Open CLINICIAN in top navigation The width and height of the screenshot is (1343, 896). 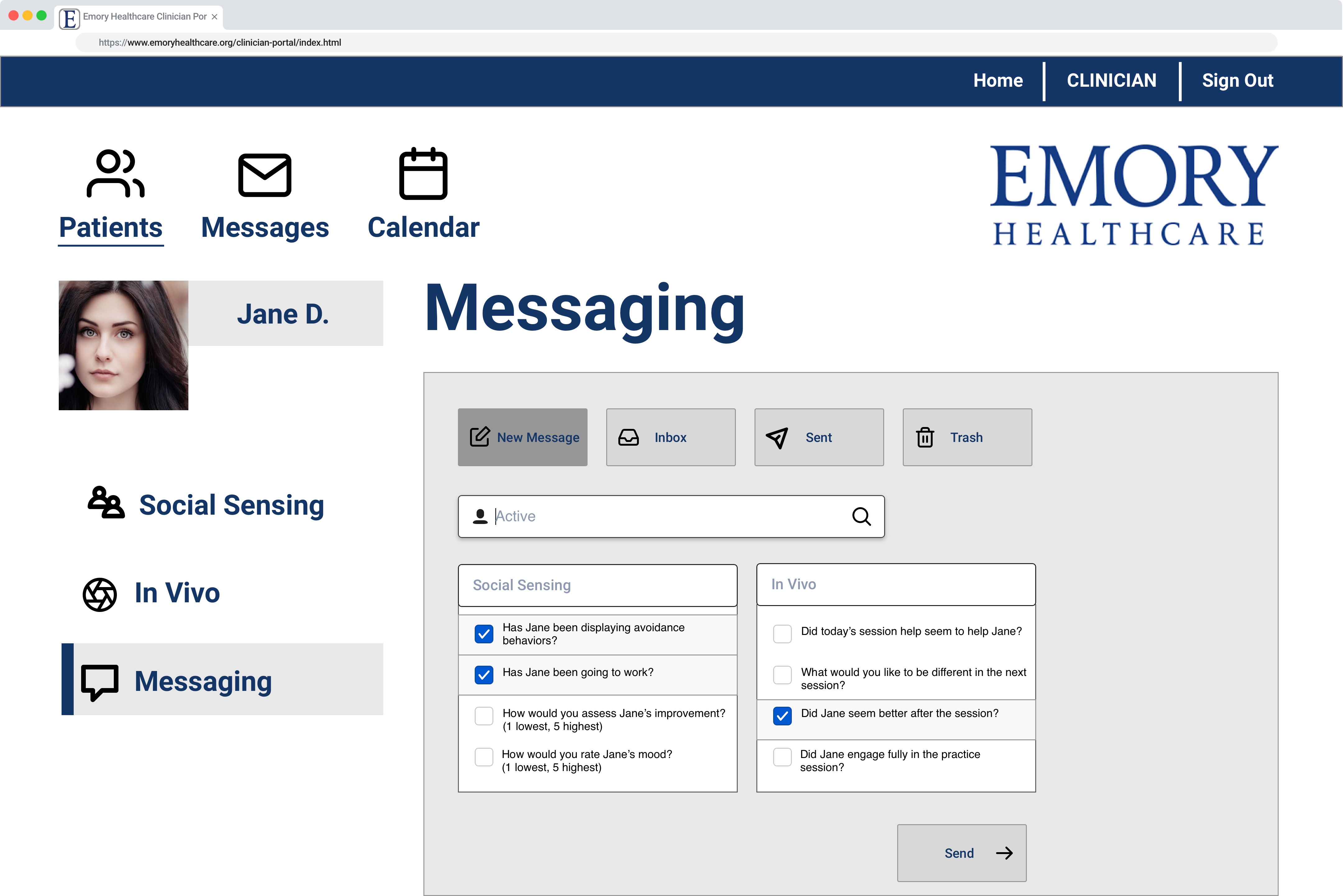pyautogui.click(x=1111, y=80)
